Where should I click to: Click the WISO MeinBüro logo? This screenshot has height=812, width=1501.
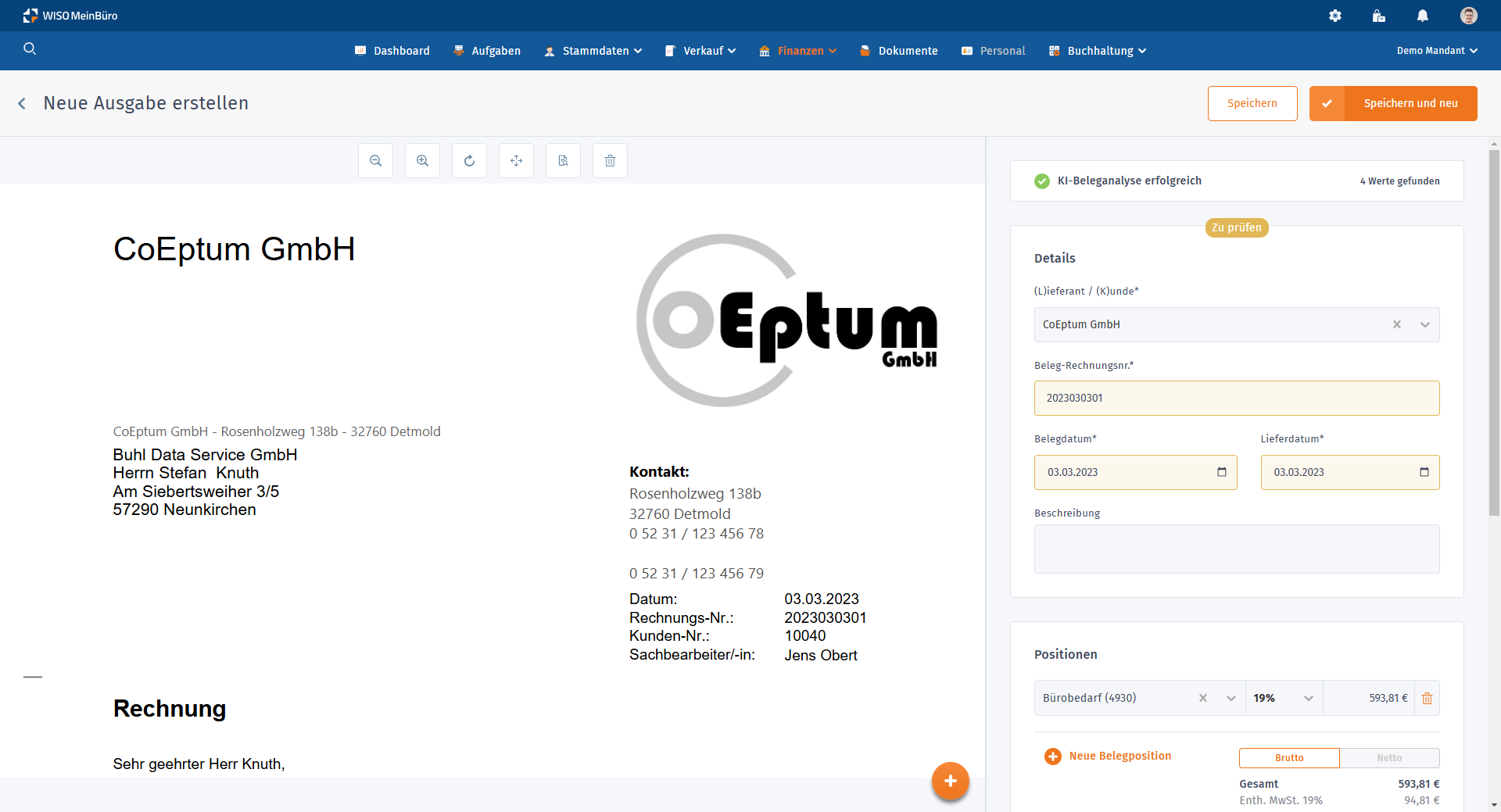click(70, 16)
